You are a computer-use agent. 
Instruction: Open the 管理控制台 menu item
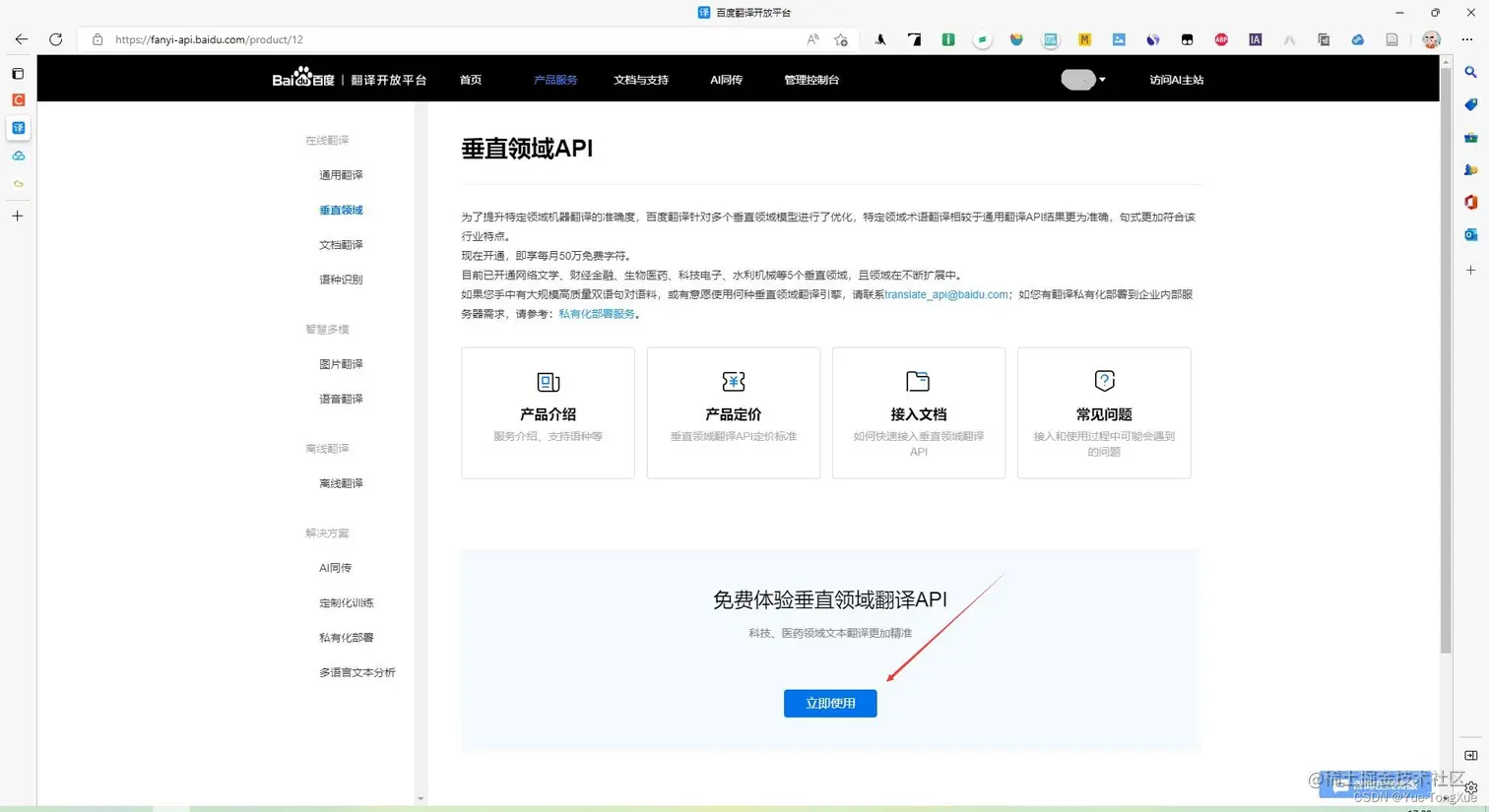(811, 80)
